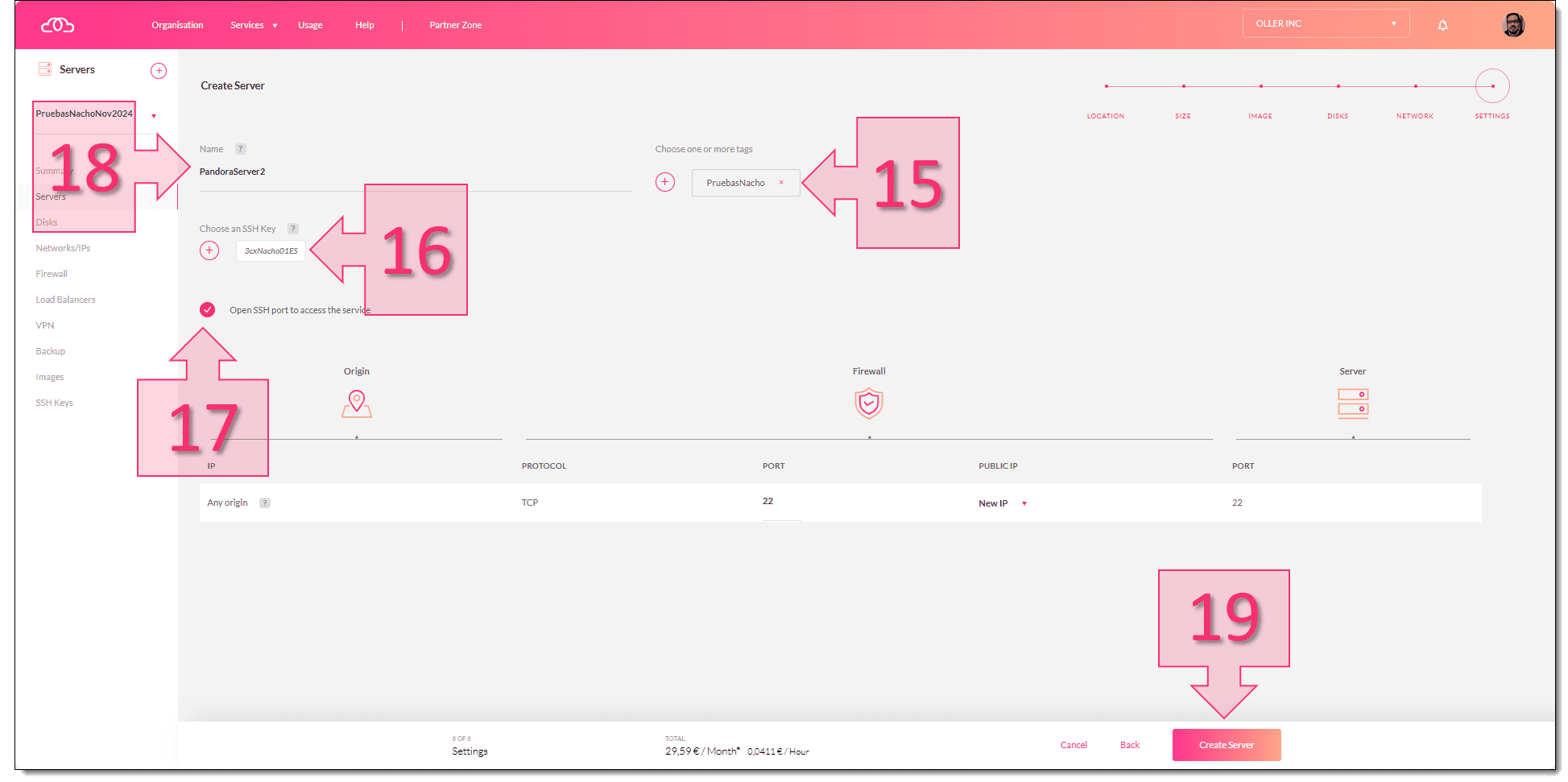Open the OLLER INC organisation dropdown
Viewport: 1568px width, 782px height.
[1326, 23]
